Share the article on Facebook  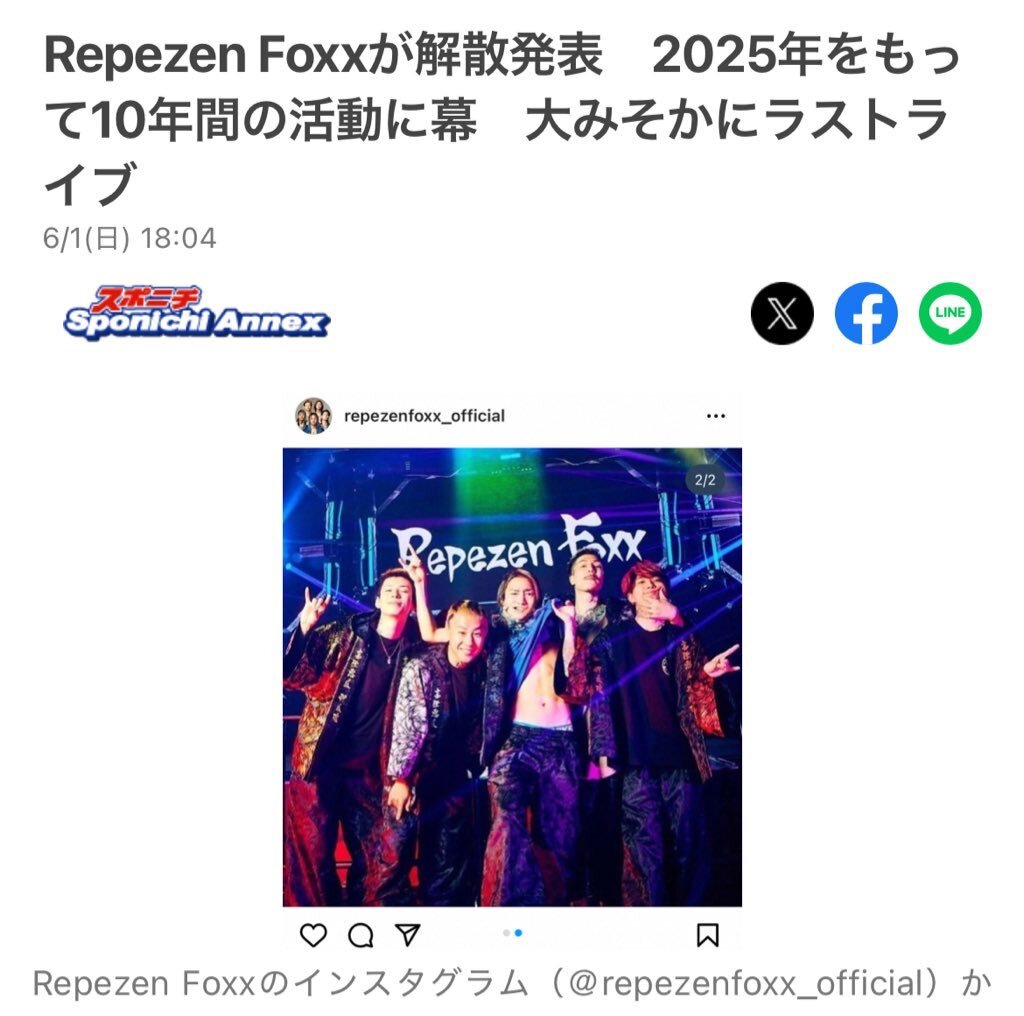(866, 313)
